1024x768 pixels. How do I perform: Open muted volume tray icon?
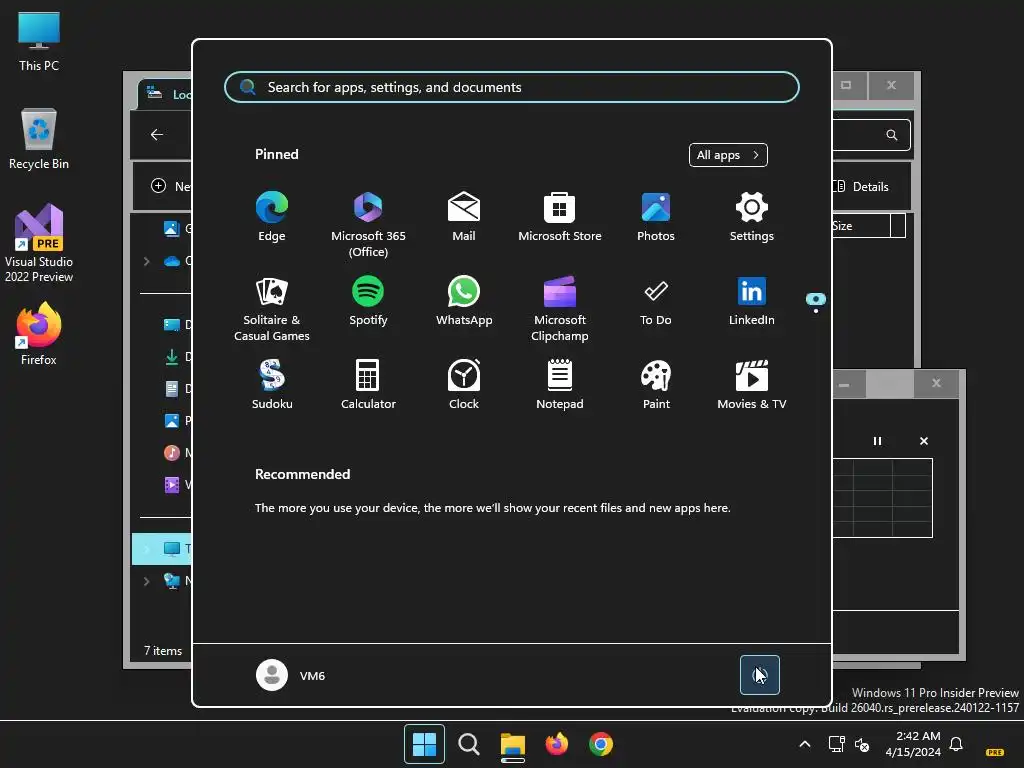coord(862,744)
